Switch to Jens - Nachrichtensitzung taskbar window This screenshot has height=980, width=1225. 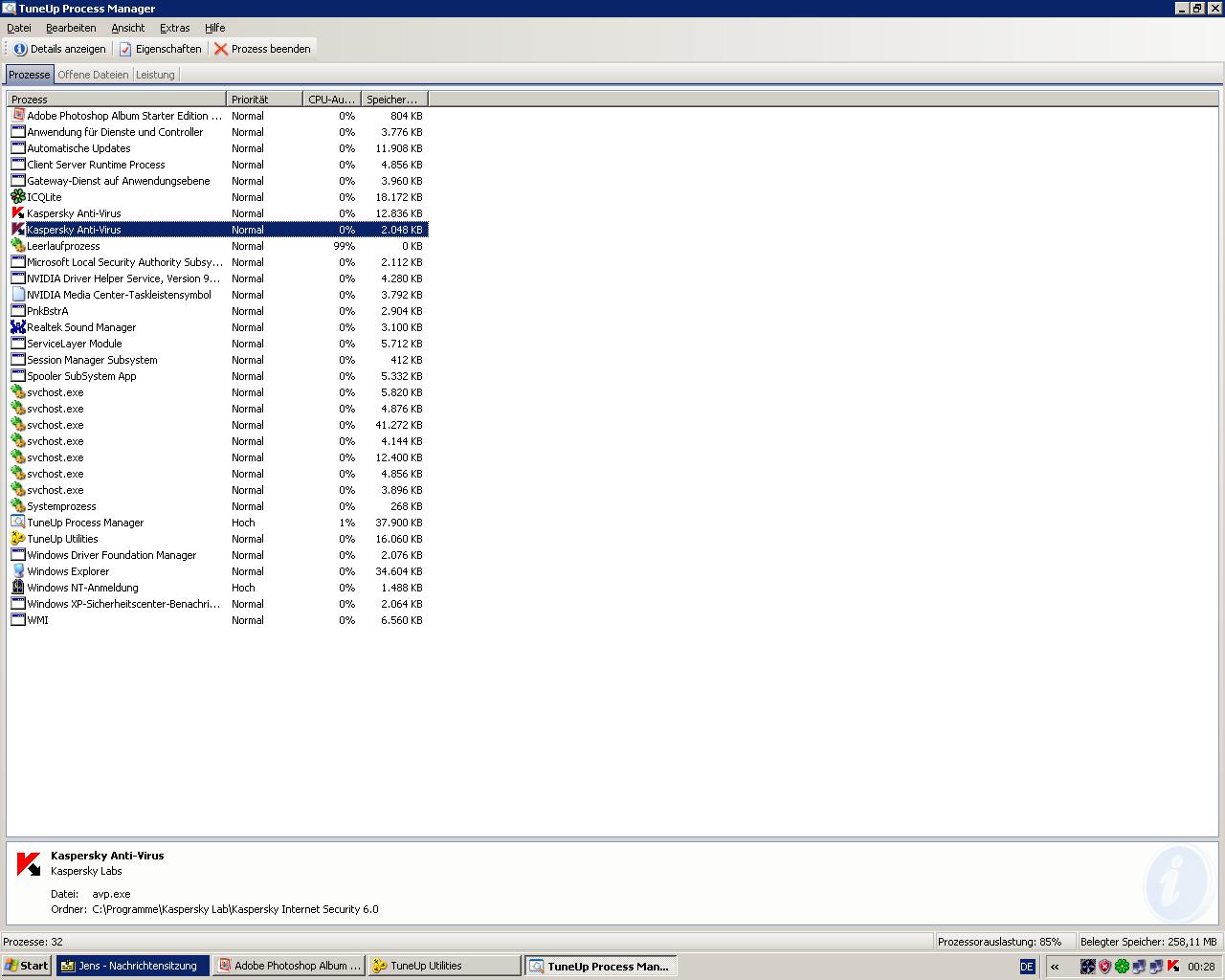[133, 967]
